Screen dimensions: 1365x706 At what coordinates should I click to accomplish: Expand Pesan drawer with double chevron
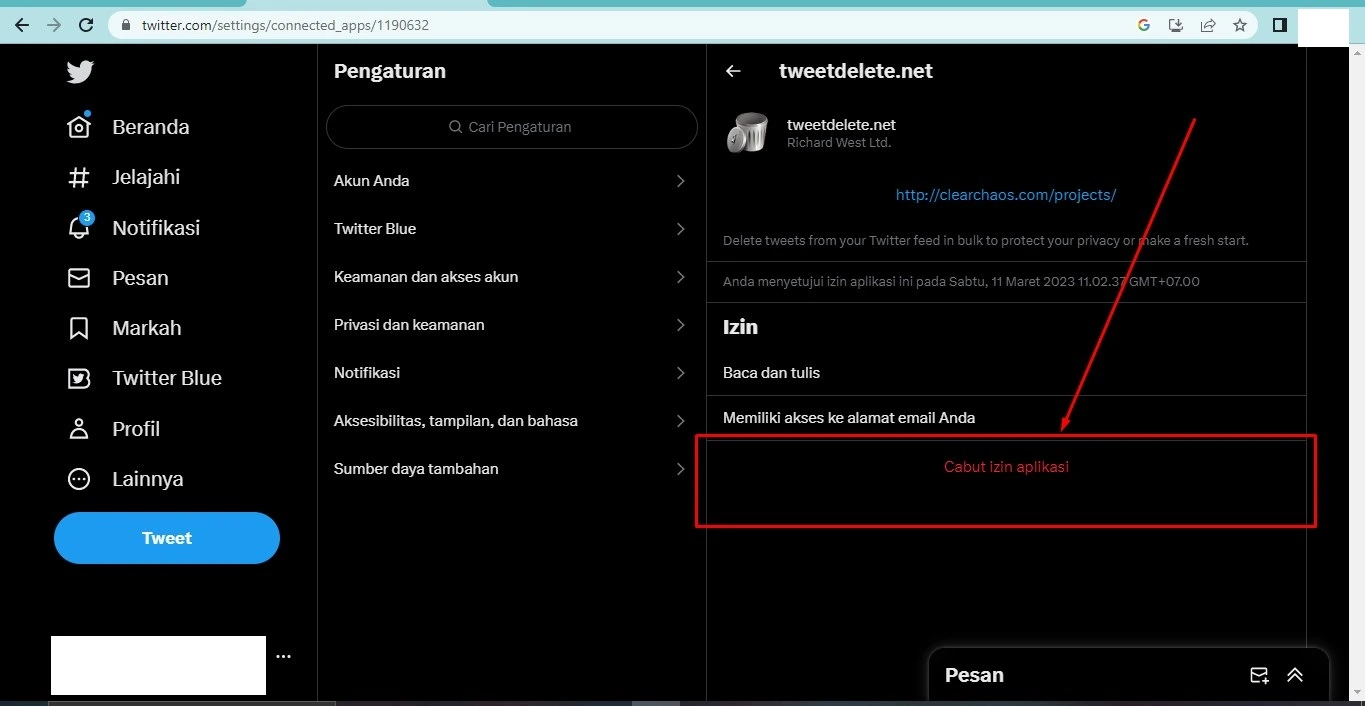click(1295, 675)
